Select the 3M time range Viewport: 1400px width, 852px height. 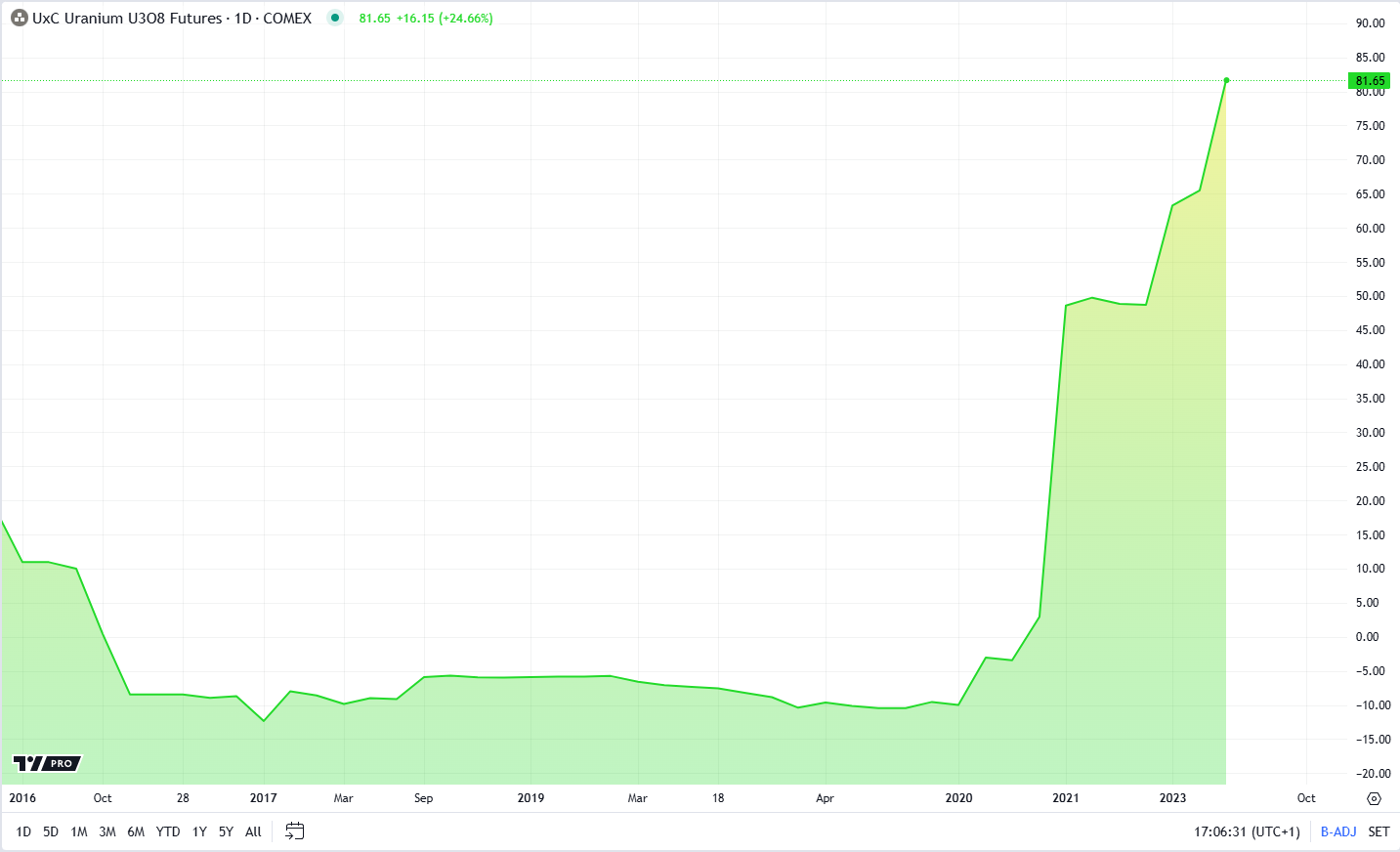coord(107,831)
